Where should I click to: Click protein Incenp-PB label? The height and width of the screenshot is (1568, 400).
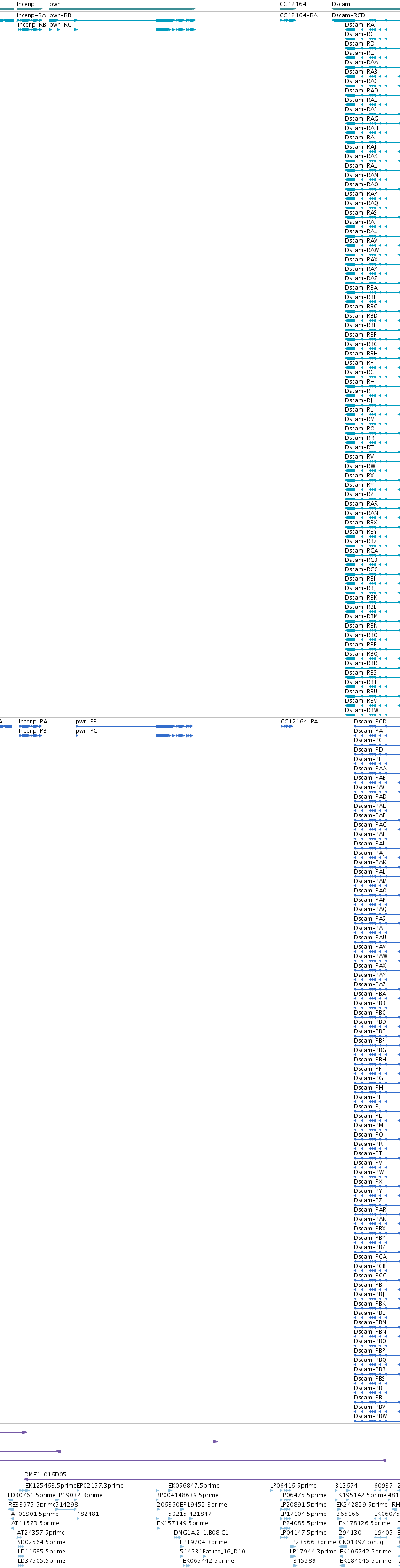pos(32,731)
